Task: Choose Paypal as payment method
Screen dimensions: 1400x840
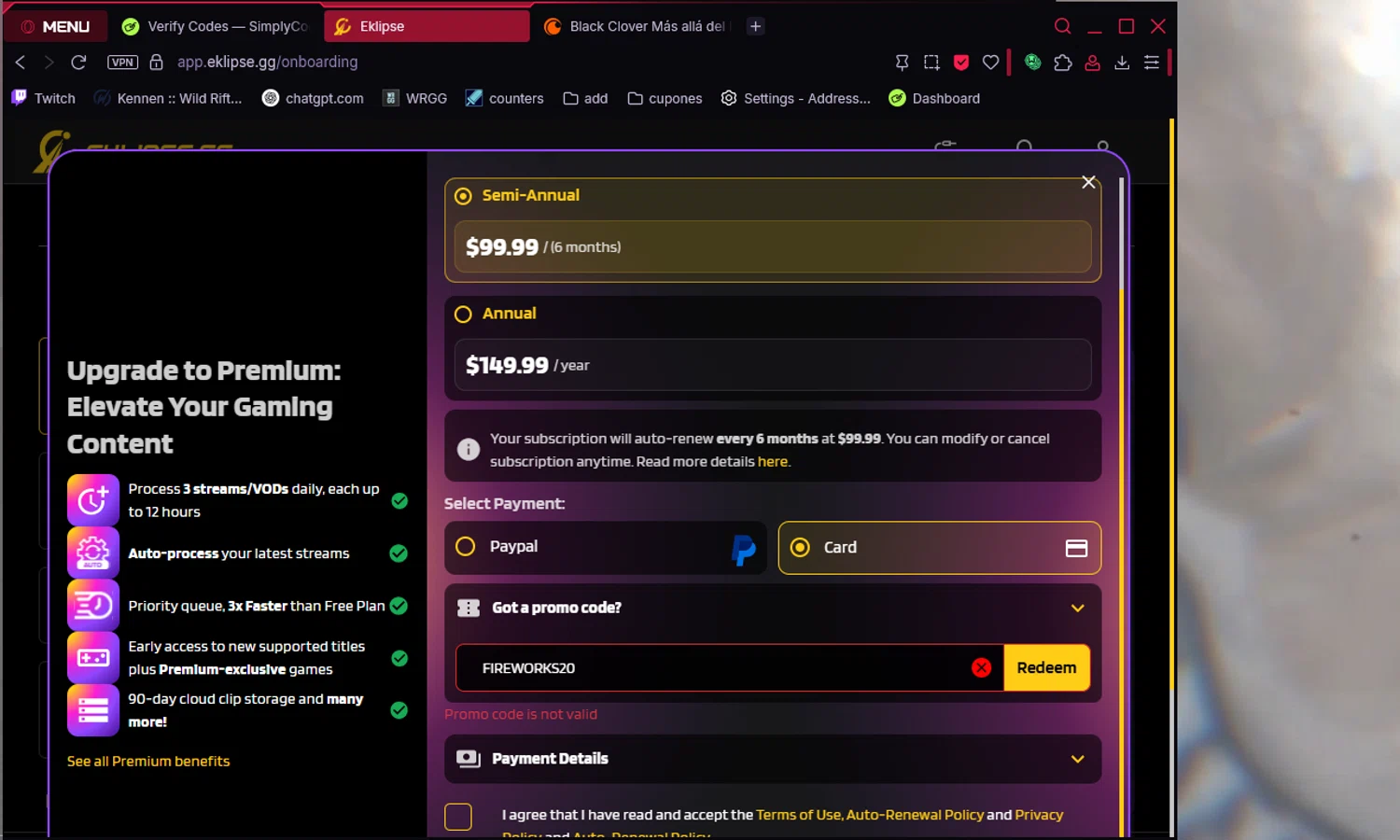Action: coord(606,548)
